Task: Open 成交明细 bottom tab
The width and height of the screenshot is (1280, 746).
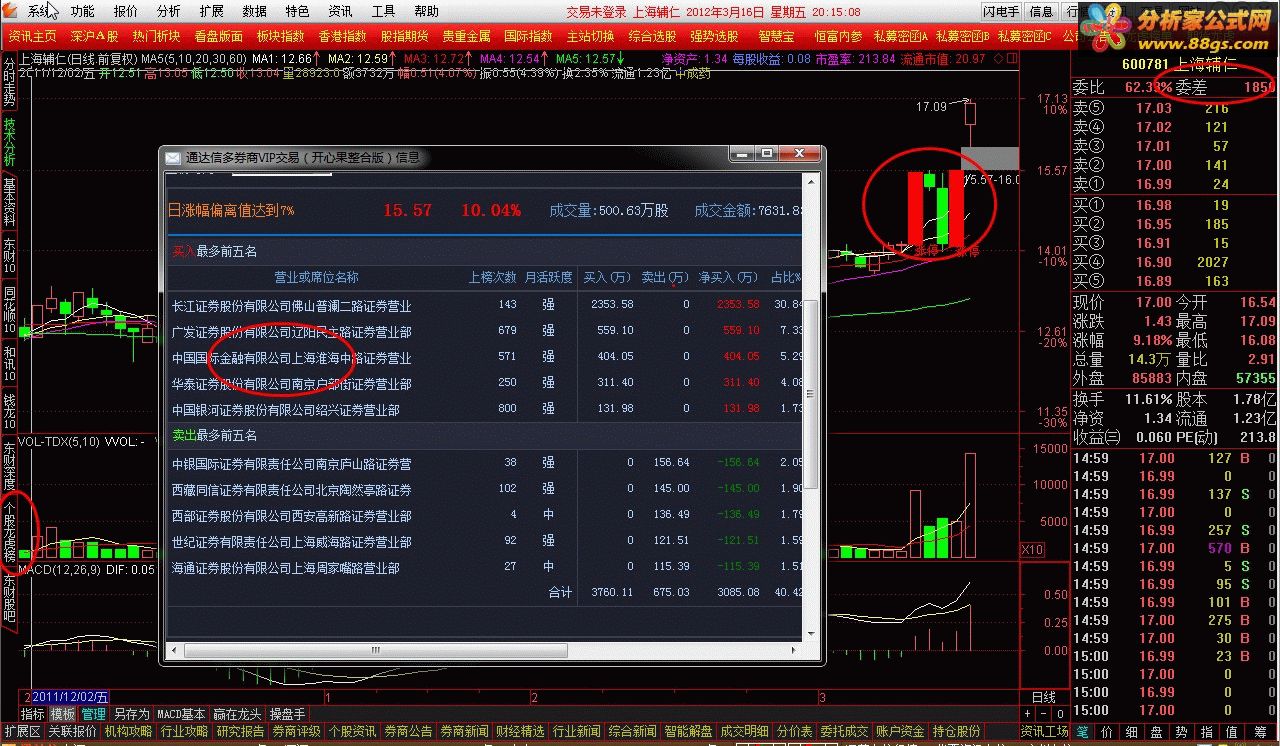Action: coord(744,732)
